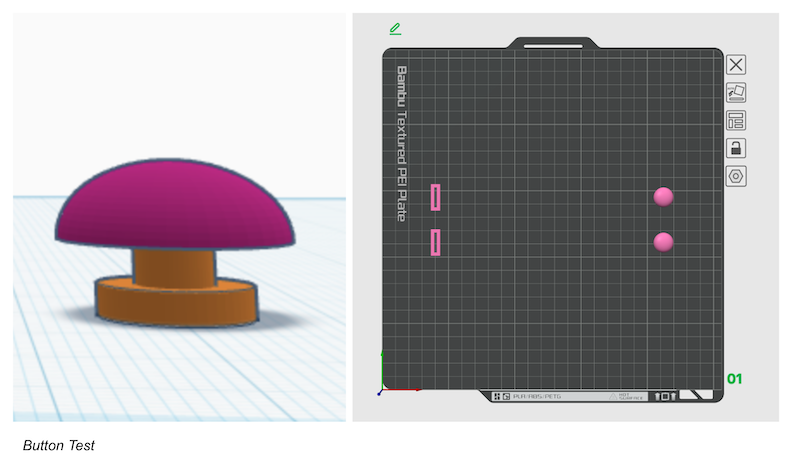Click the orange stem of the button model
800x461 pixels.
point(174,268)
